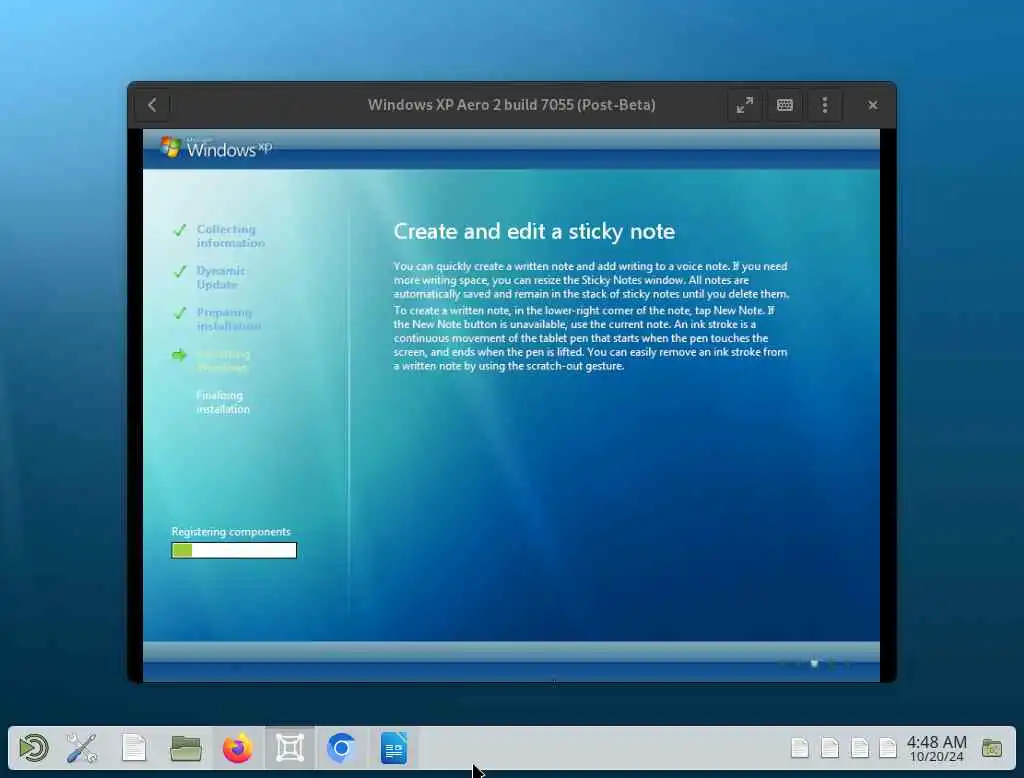Select the 'Finalizing installation' setup step
This screenshot has height=778, width=1024.
tap(223, 402)
